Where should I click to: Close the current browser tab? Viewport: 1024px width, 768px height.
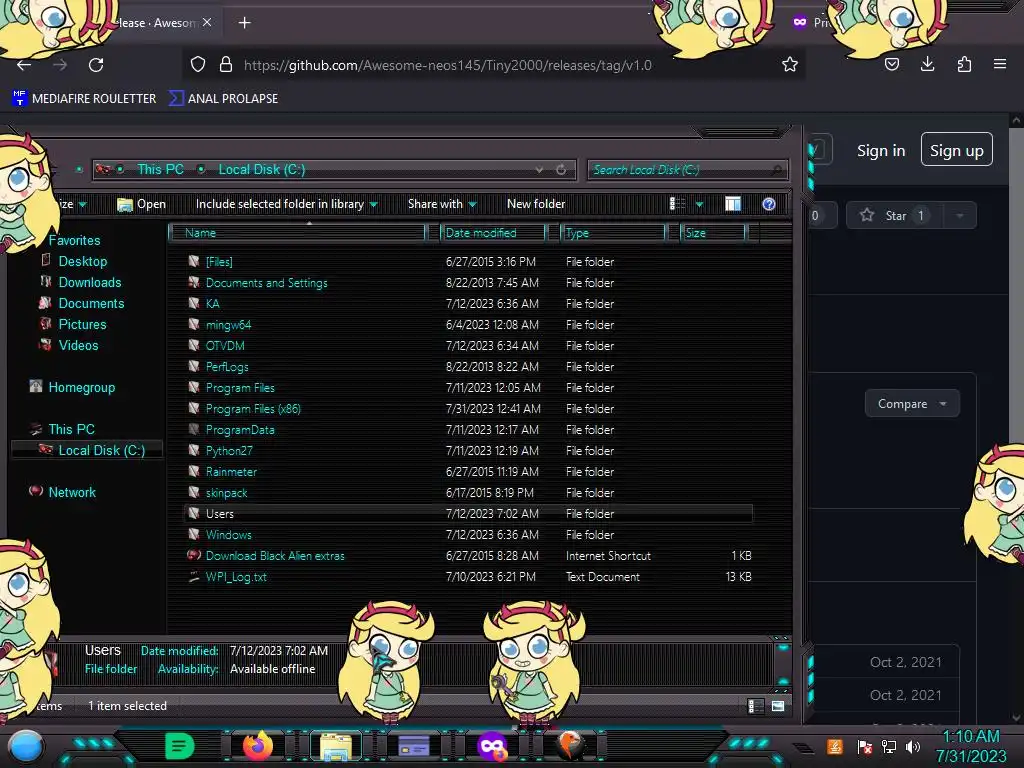(x=207, y=22)
